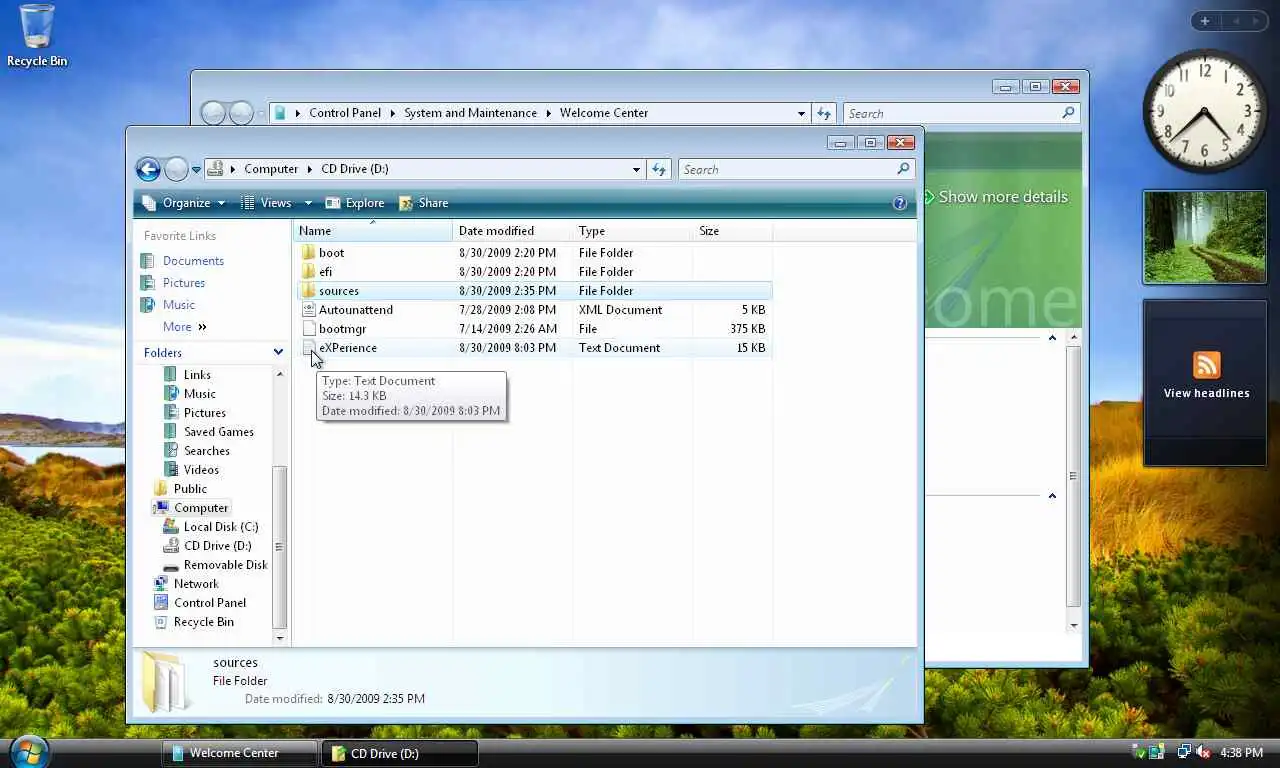Click the forest slideshow gadget picture
The height and width of the screenshot is (768, 1280).
coord(1204,237)
